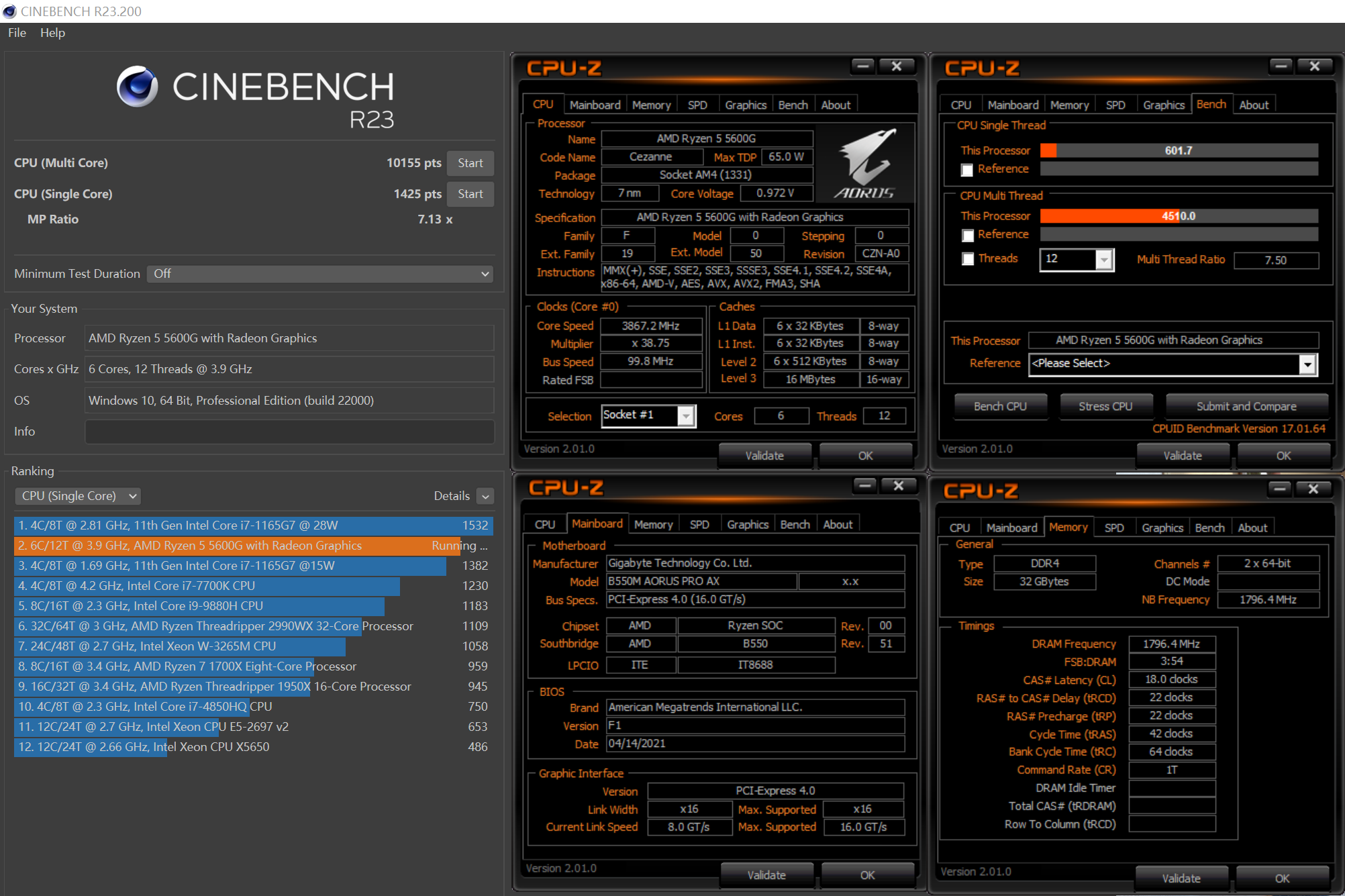Open the Reference Please Select dropdown
1345x896 pixels.
[x=1306, y=364]
